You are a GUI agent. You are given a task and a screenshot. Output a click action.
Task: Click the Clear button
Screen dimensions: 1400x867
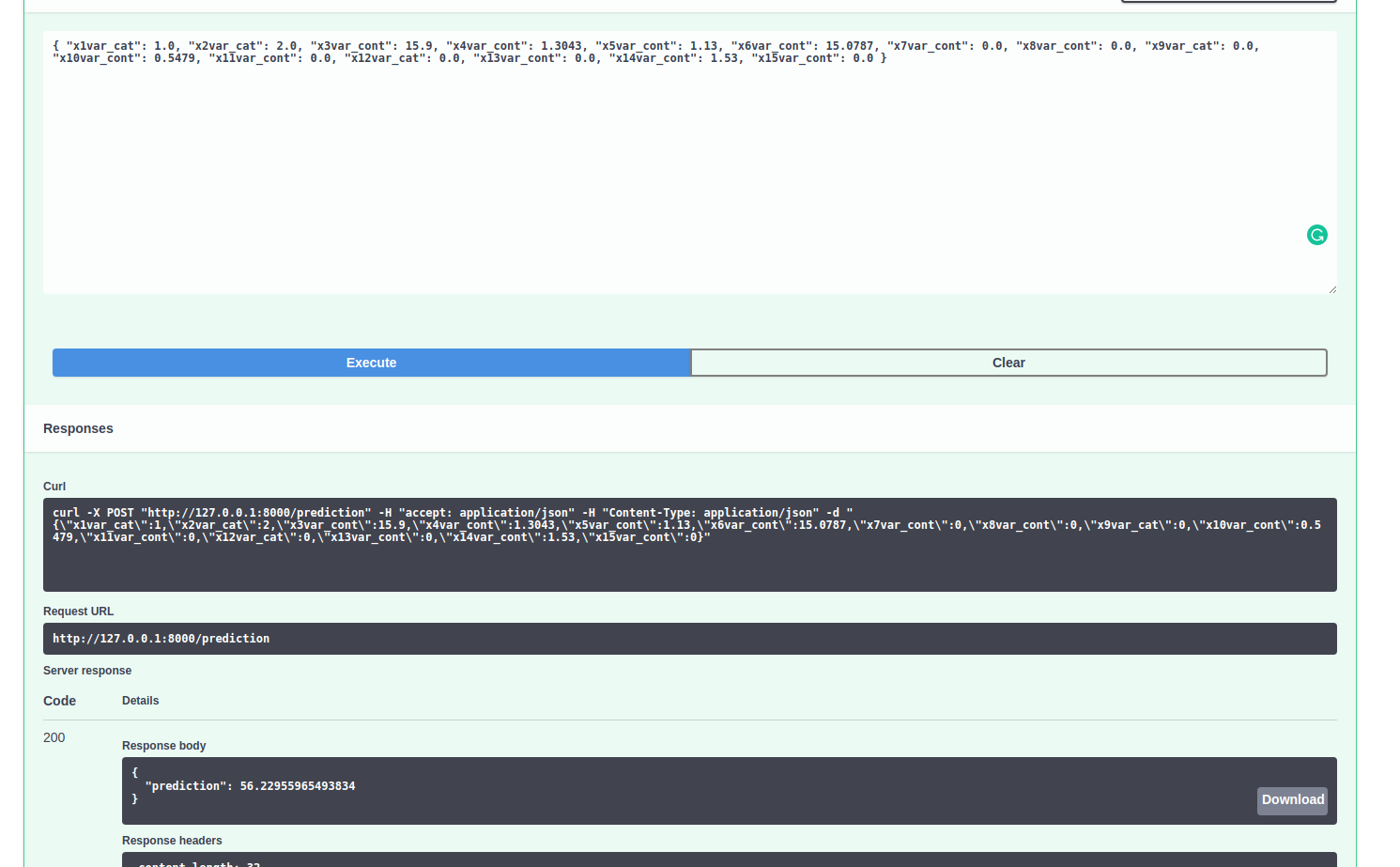tap(1009, 363)
